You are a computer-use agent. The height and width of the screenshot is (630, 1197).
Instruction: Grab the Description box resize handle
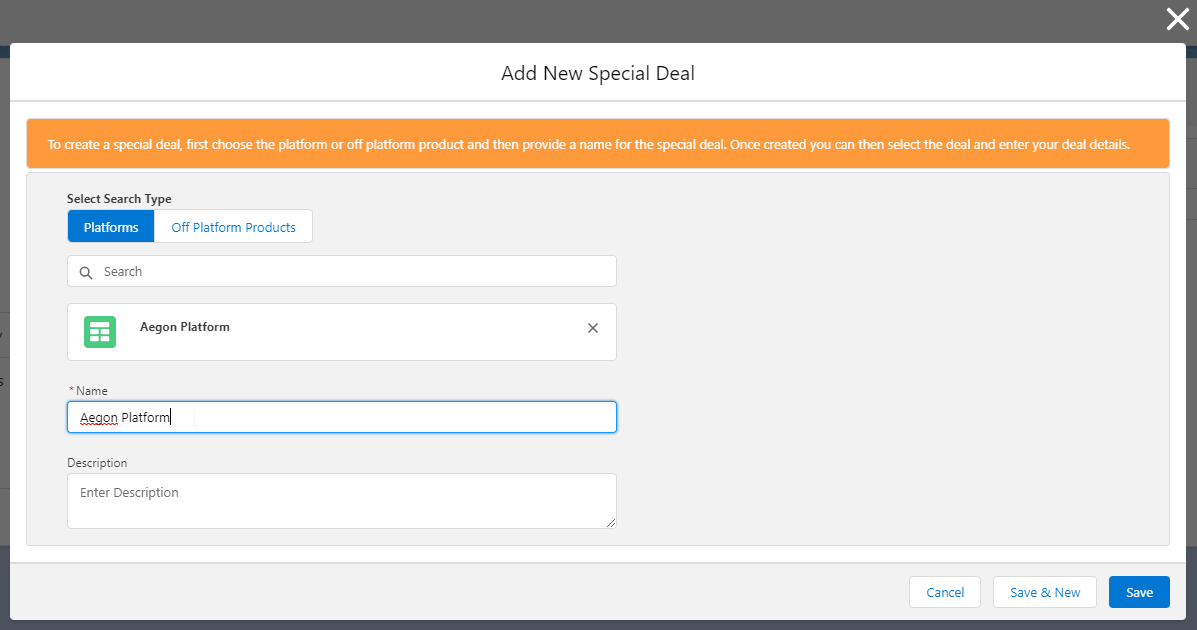point(611,522)
